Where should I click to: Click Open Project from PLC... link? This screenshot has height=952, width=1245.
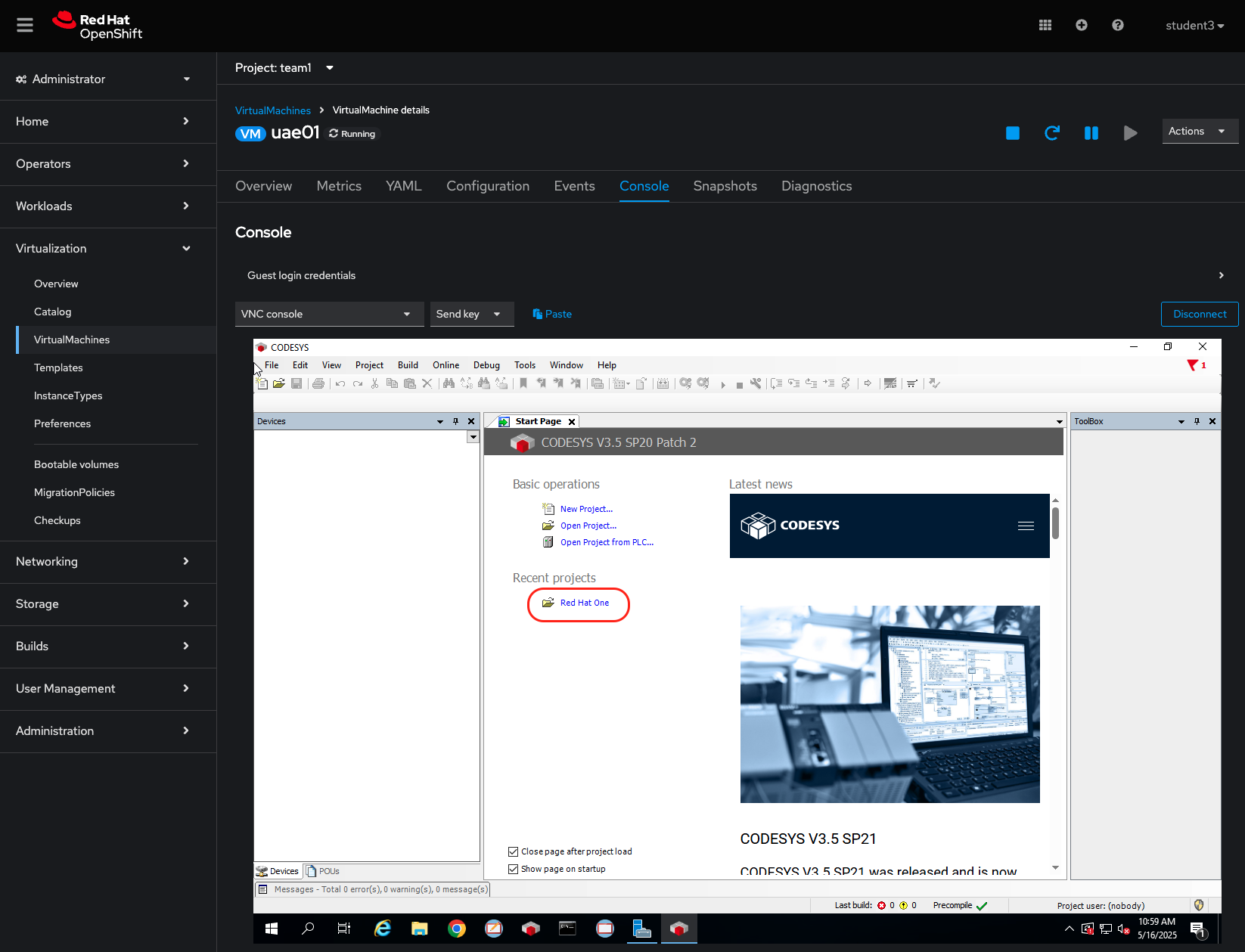pos(607,542)
